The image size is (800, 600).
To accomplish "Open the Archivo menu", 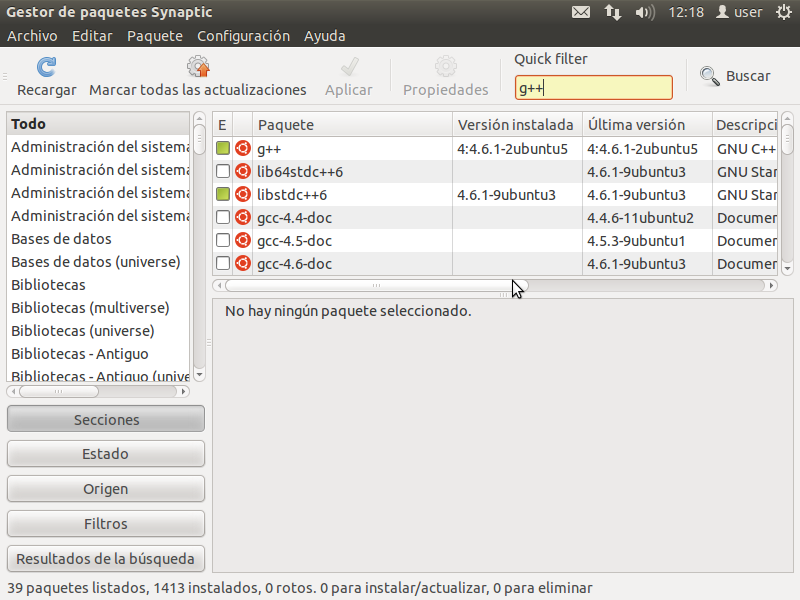I will (32, 36).
